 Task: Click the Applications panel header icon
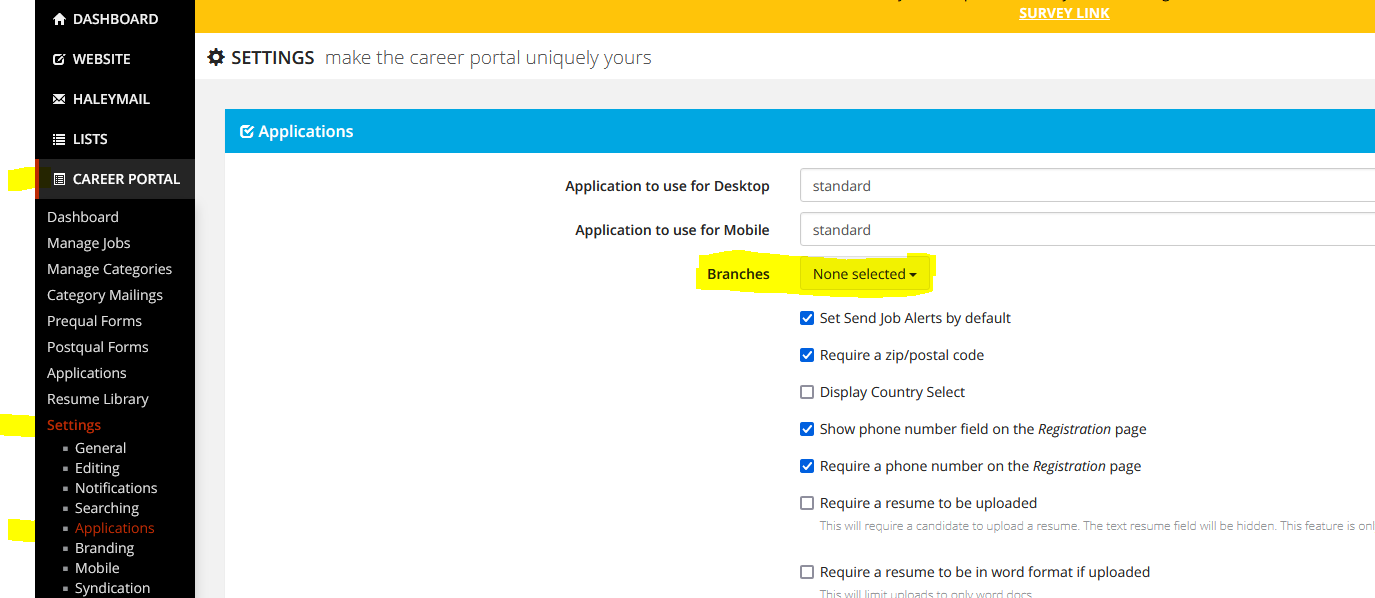click(x=247, y=131)
